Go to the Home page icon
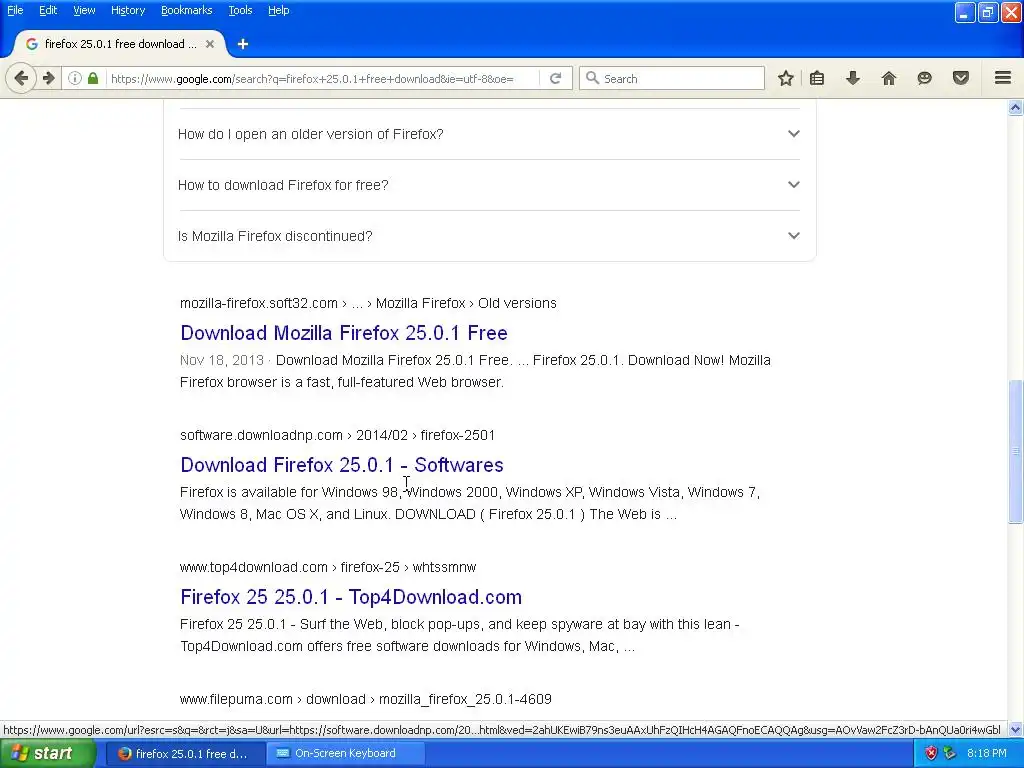1024x768 pixels. [889, 78]
